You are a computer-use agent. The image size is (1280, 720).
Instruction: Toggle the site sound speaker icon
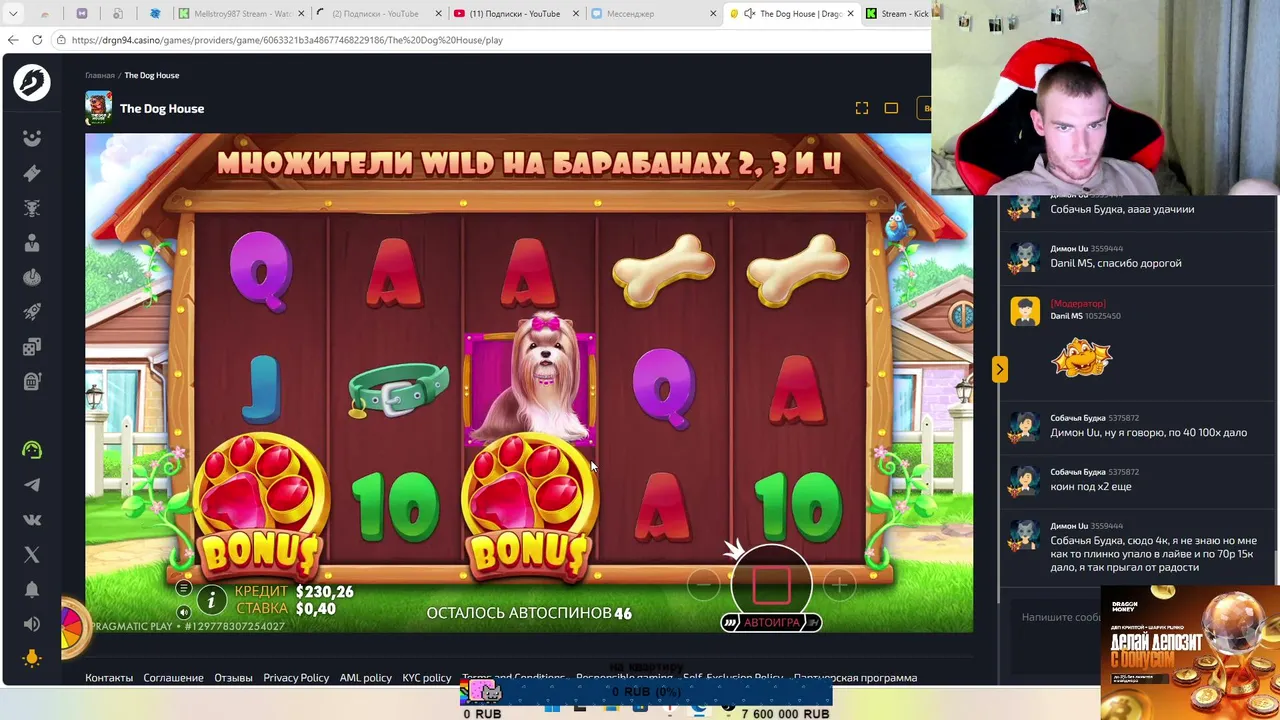(32, 624)
